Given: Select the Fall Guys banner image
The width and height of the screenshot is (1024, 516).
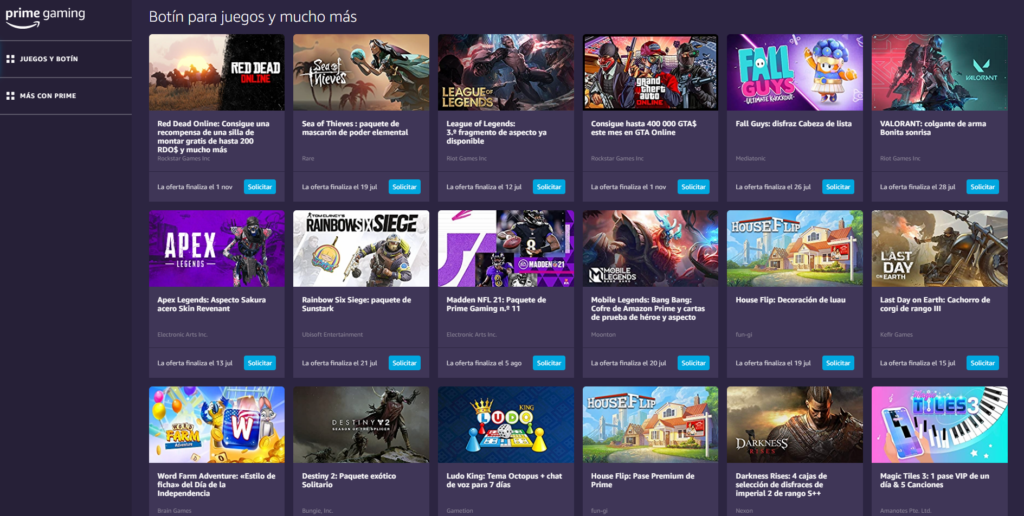Looking at the screenshot, I should point(795,73).
